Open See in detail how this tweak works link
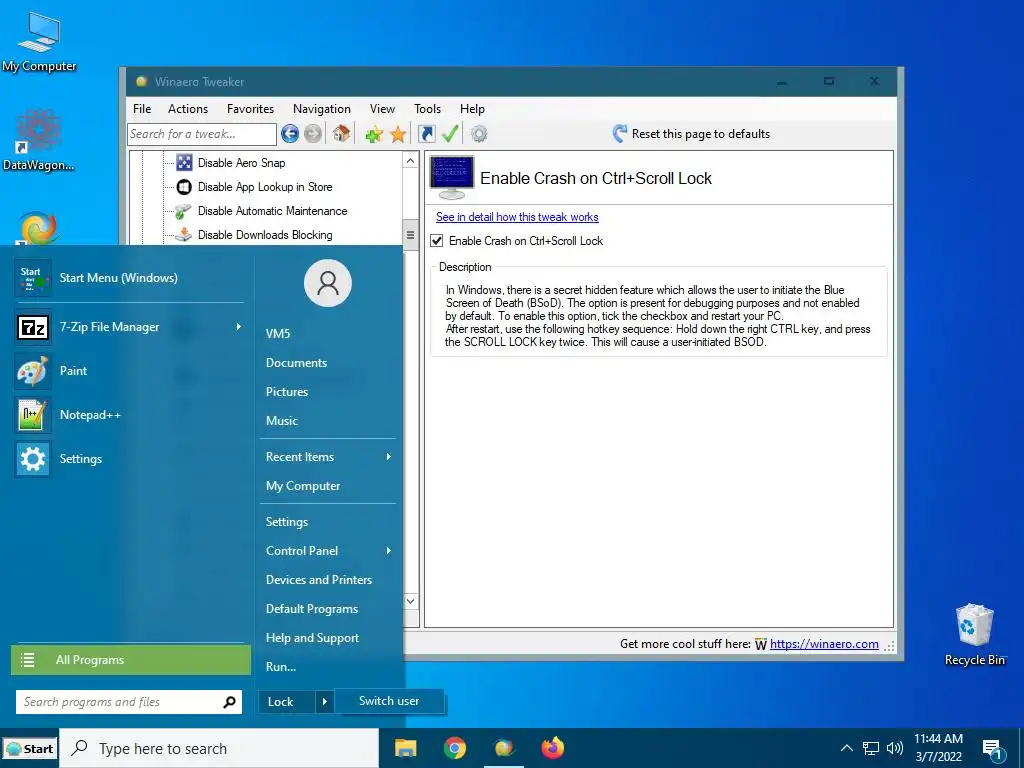This screenshot has width=1024, height=768. pos(517,217)
